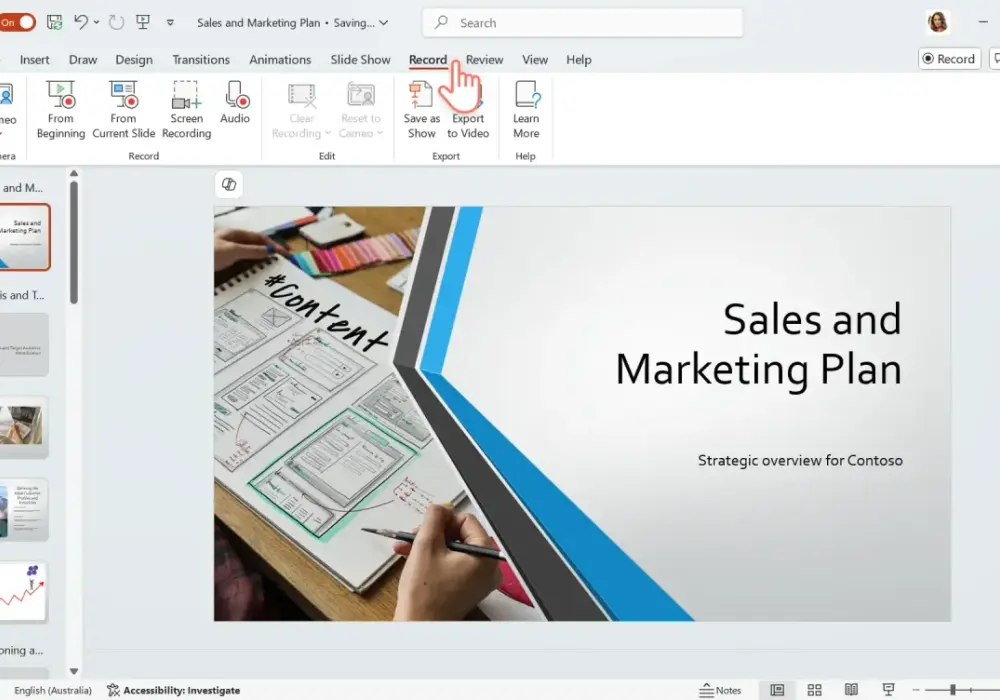Select the Record ribbon tab
Image resolution: width=1000 pixels, height=700 pixels.
pyautogui.click(x=428, y=59)
